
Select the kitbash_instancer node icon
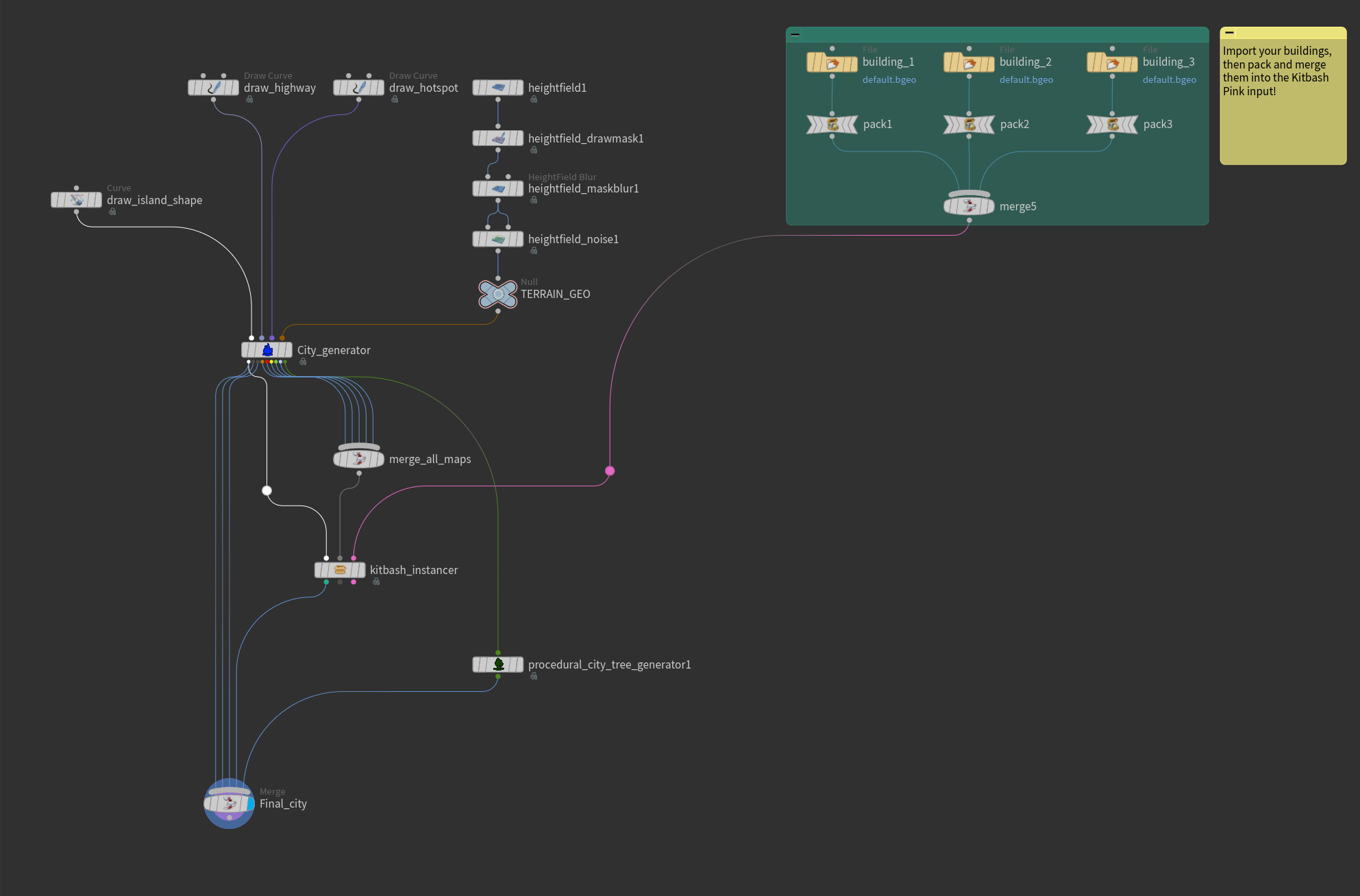click(340, 570)
